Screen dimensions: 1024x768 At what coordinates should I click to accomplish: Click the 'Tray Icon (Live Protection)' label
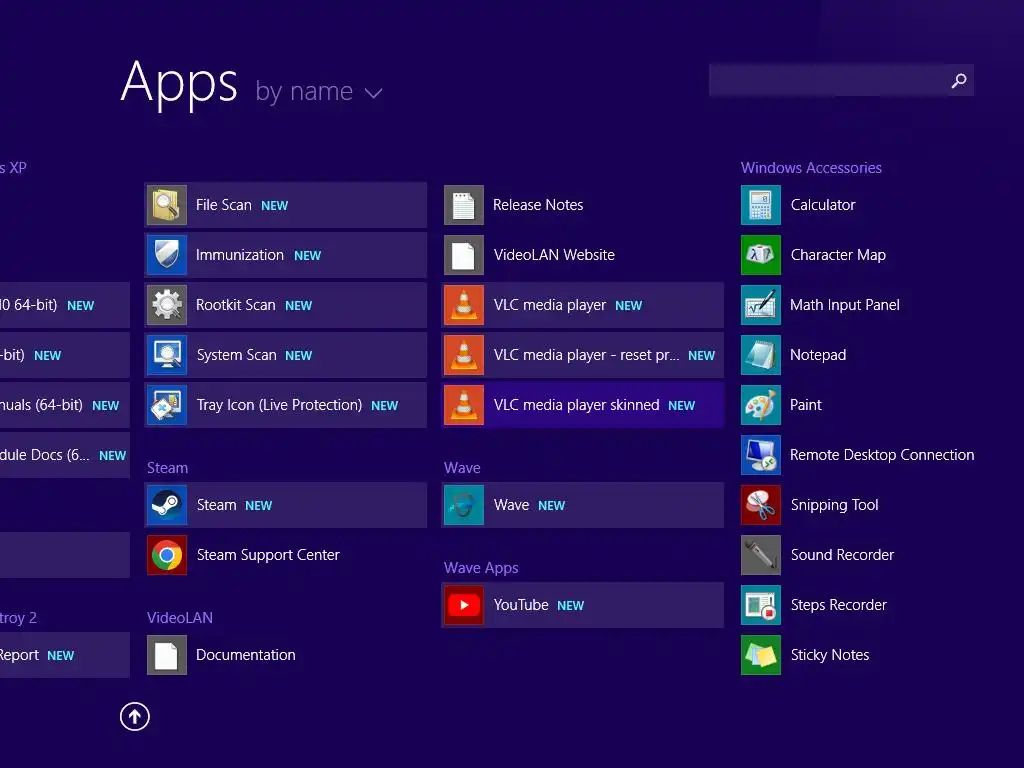pyautogui.click(x=279, y=405)
